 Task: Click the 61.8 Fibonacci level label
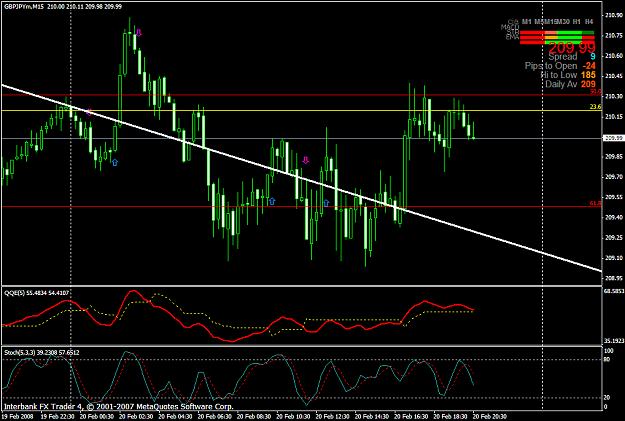click(x=596, y=203)
